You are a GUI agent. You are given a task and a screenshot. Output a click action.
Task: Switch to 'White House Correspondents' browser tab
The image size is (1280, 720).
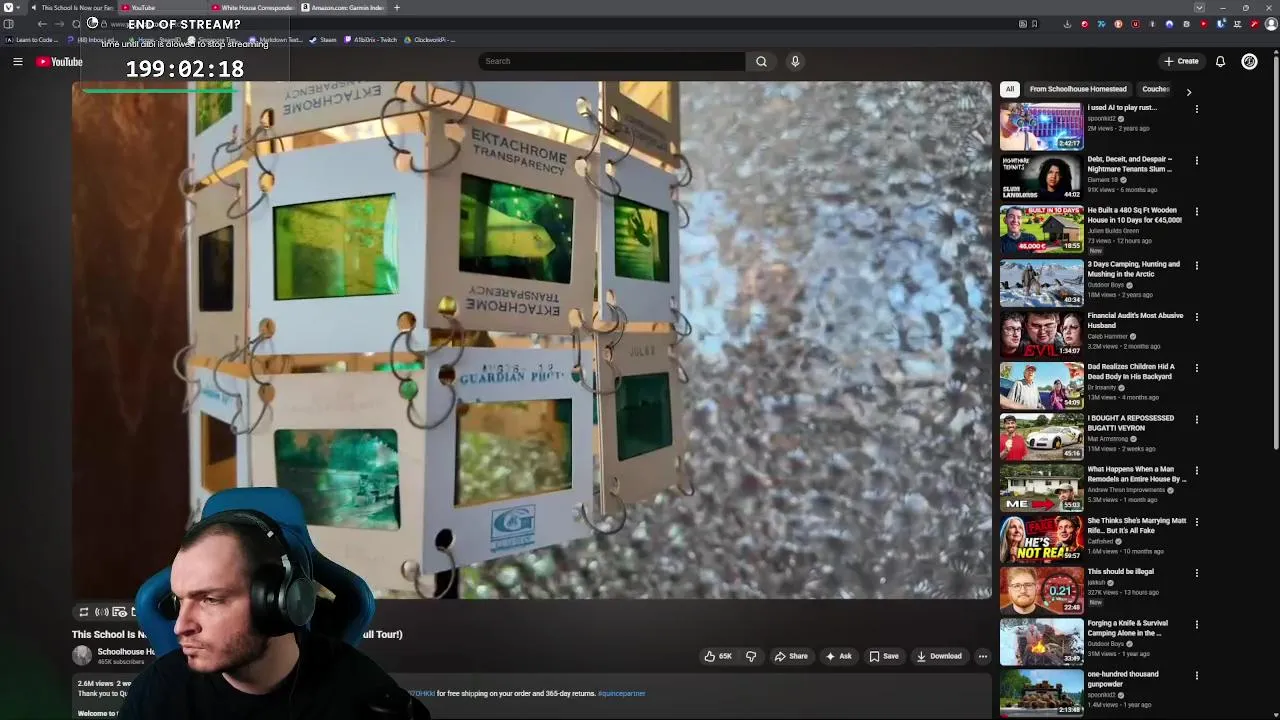coord(252,8)
